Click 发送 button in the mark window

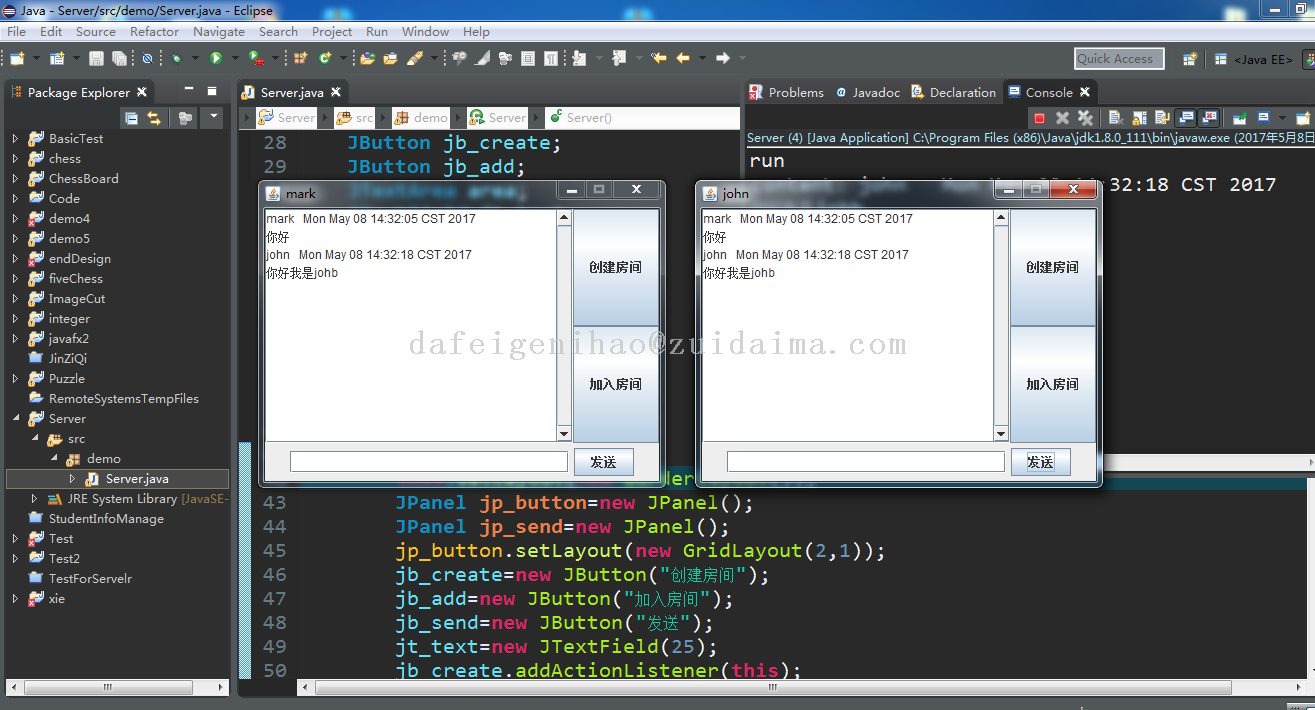[604, 462]
